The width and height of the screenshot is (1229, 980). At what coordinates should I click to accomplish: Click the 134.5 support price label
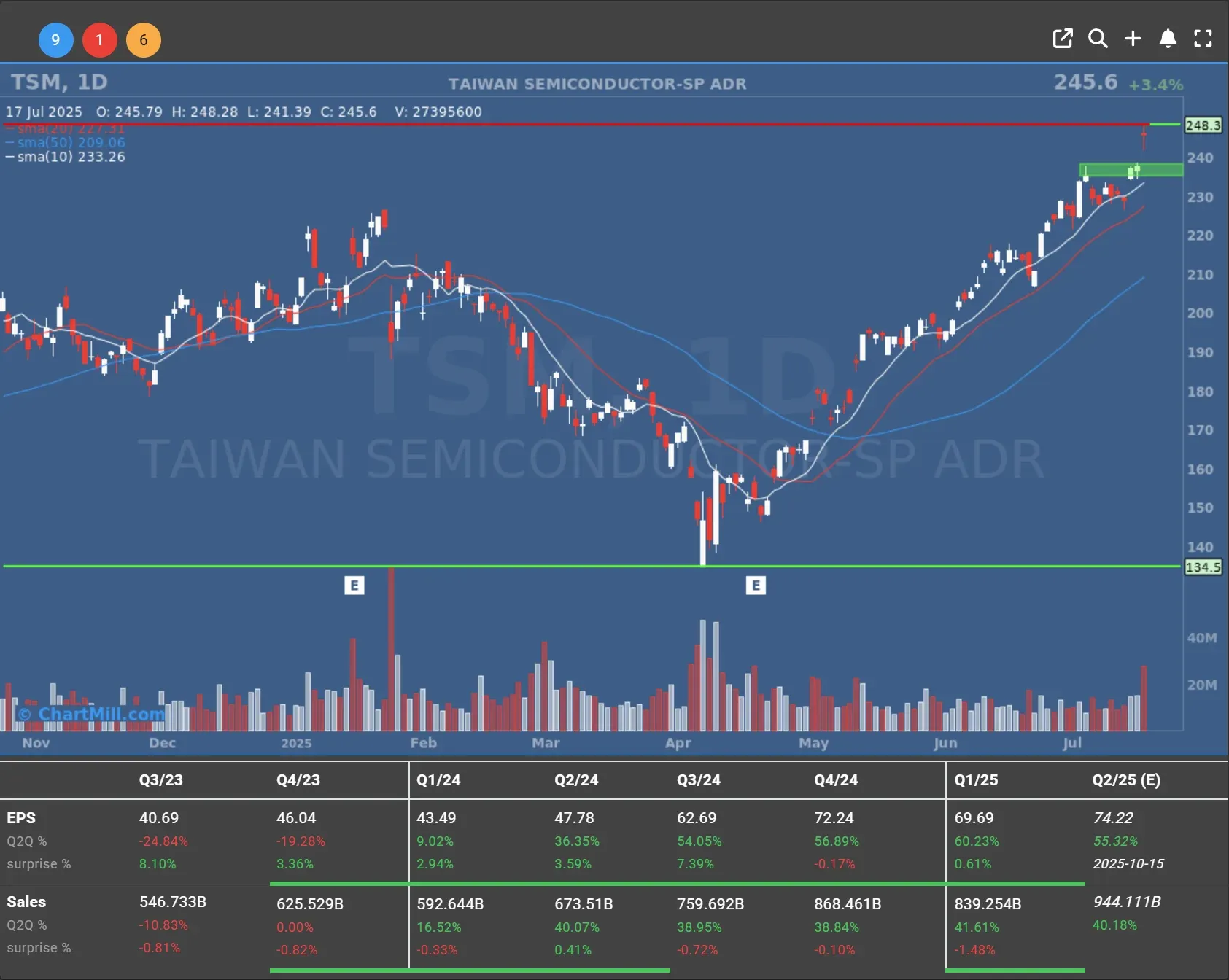pos(1203,567)
